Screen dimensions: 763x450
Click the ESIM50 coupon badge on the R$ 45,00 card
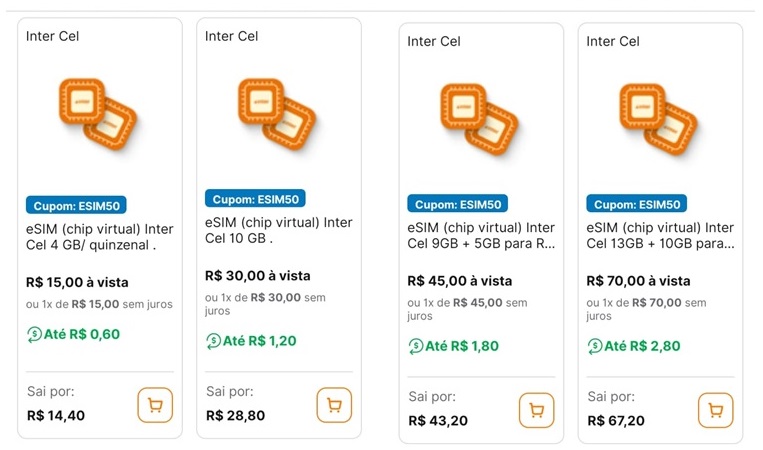pos(457,204)
